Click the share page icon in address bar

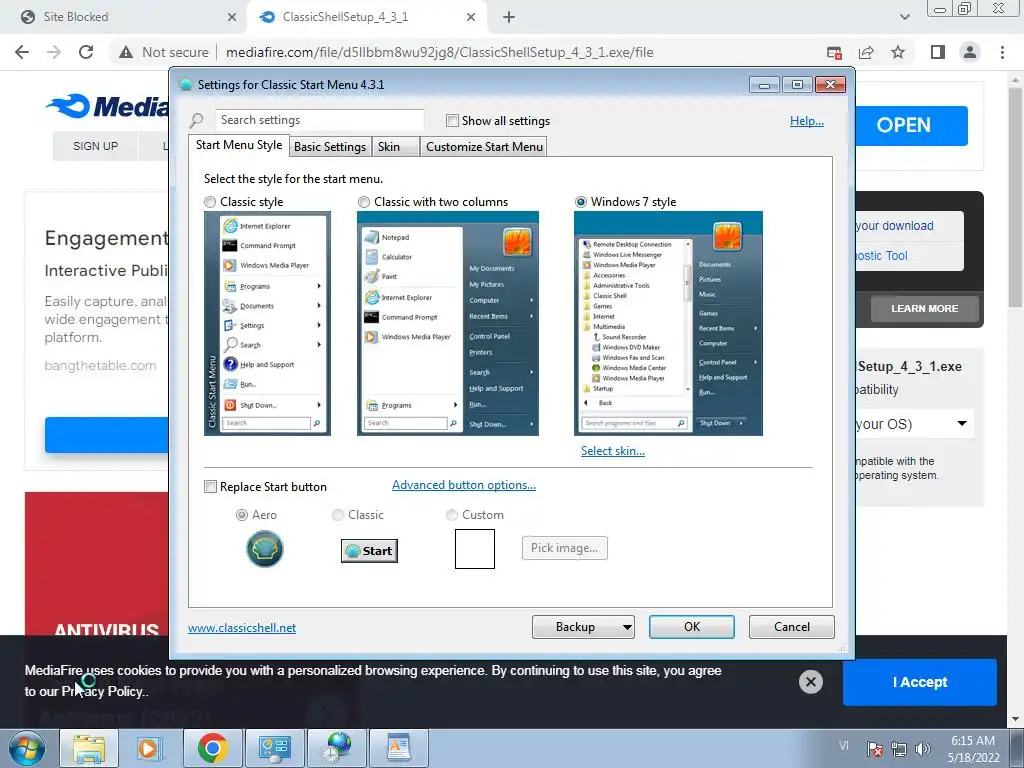coord(866,52)
